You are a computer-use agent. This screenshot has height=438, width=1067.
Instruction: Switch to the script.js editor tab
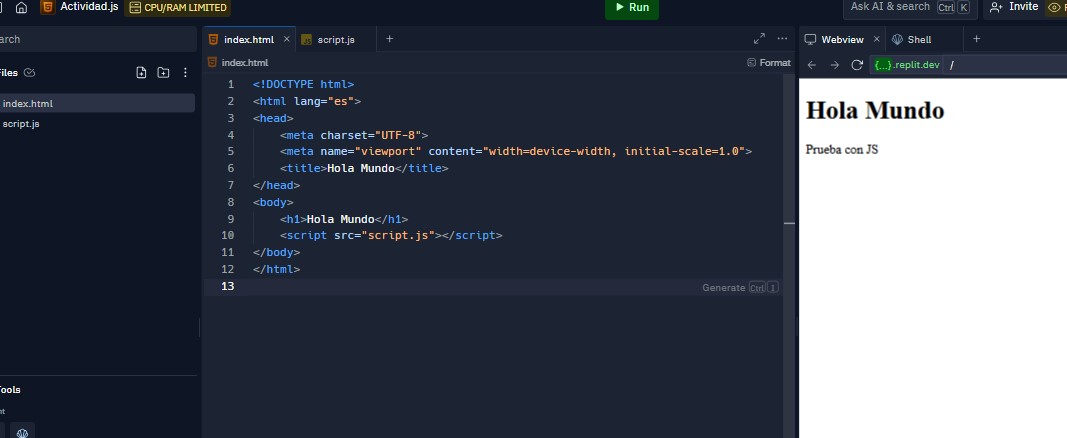pyautogui.click(x=336, y=39)
